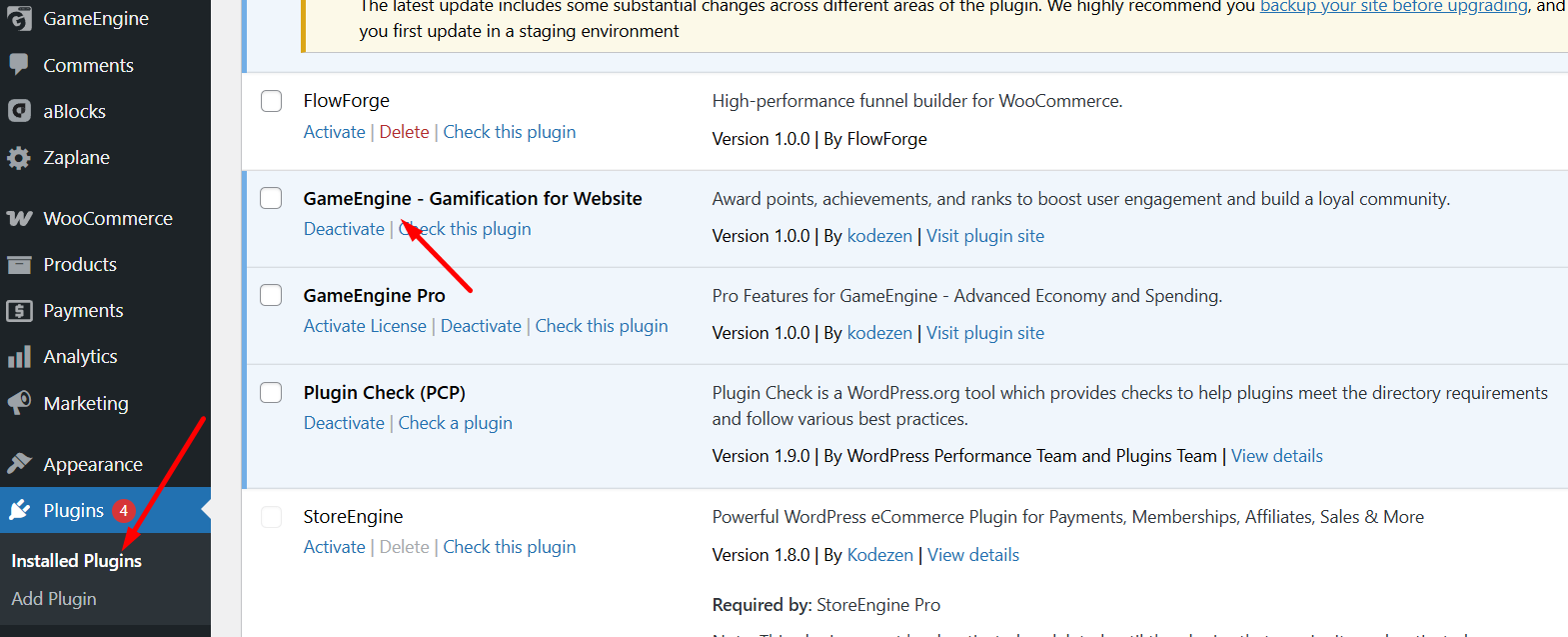Click the GameEngine Pro title
The height and width of the screenshot is (637, 1568).
[x=374, y=295]
